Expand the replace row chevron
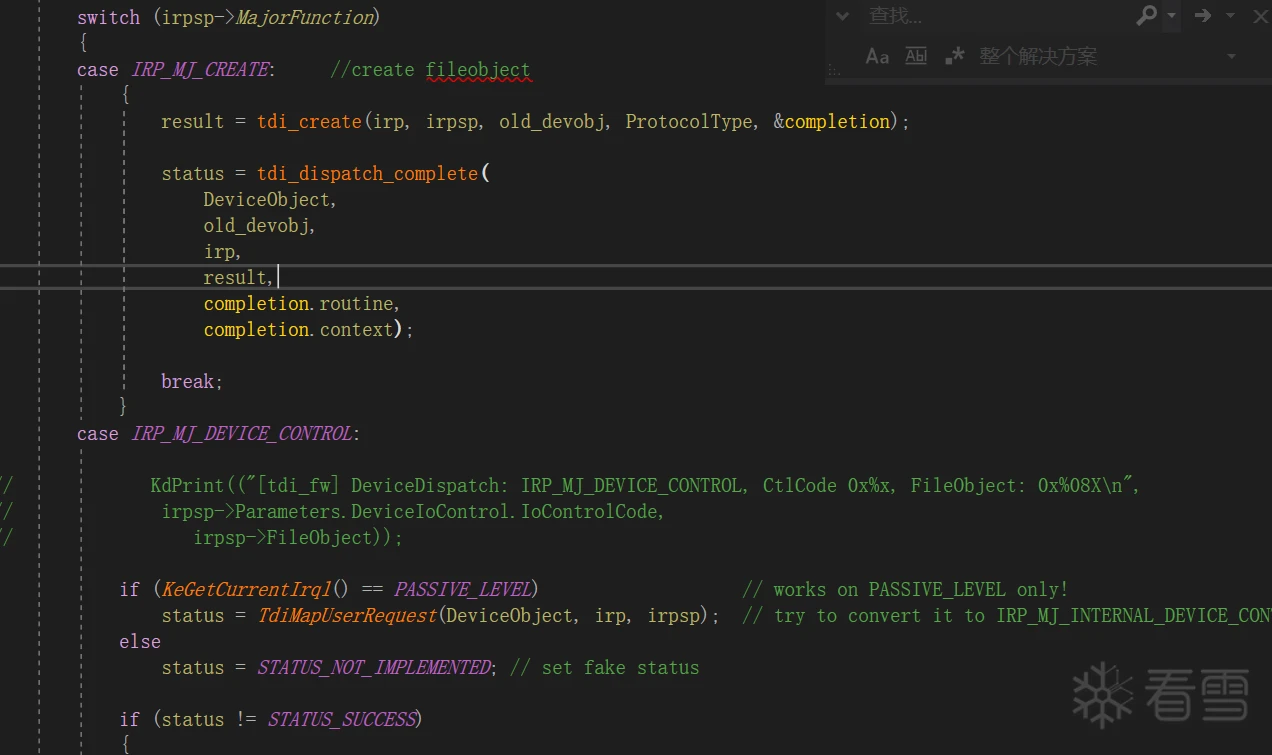This screenshot has width=1272, height=755. click(x=842, y=16)
